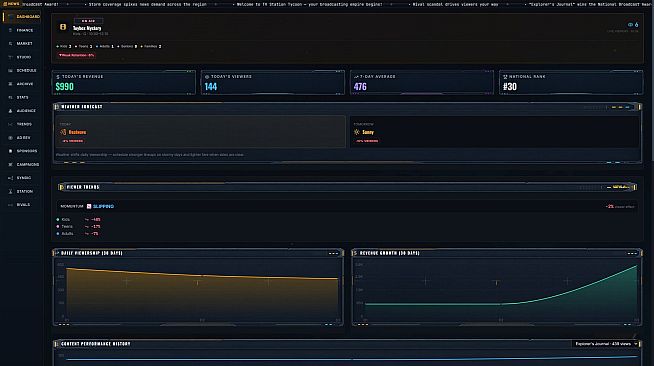Click the Archive sidebar icon
Viewport: 654px width, 366px height.
click(10, 84)
